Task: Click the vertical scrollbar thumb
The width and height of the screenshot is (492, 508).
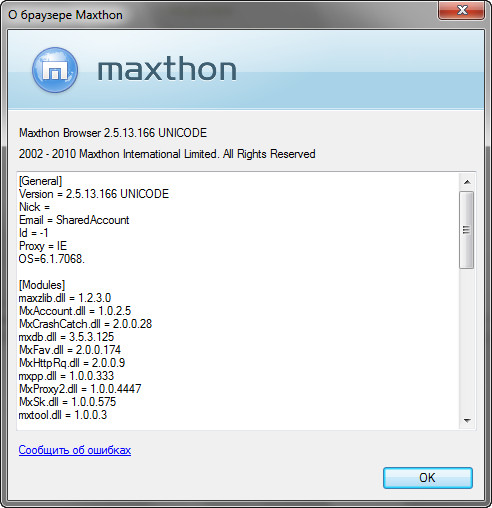Action: coord(466,230)
